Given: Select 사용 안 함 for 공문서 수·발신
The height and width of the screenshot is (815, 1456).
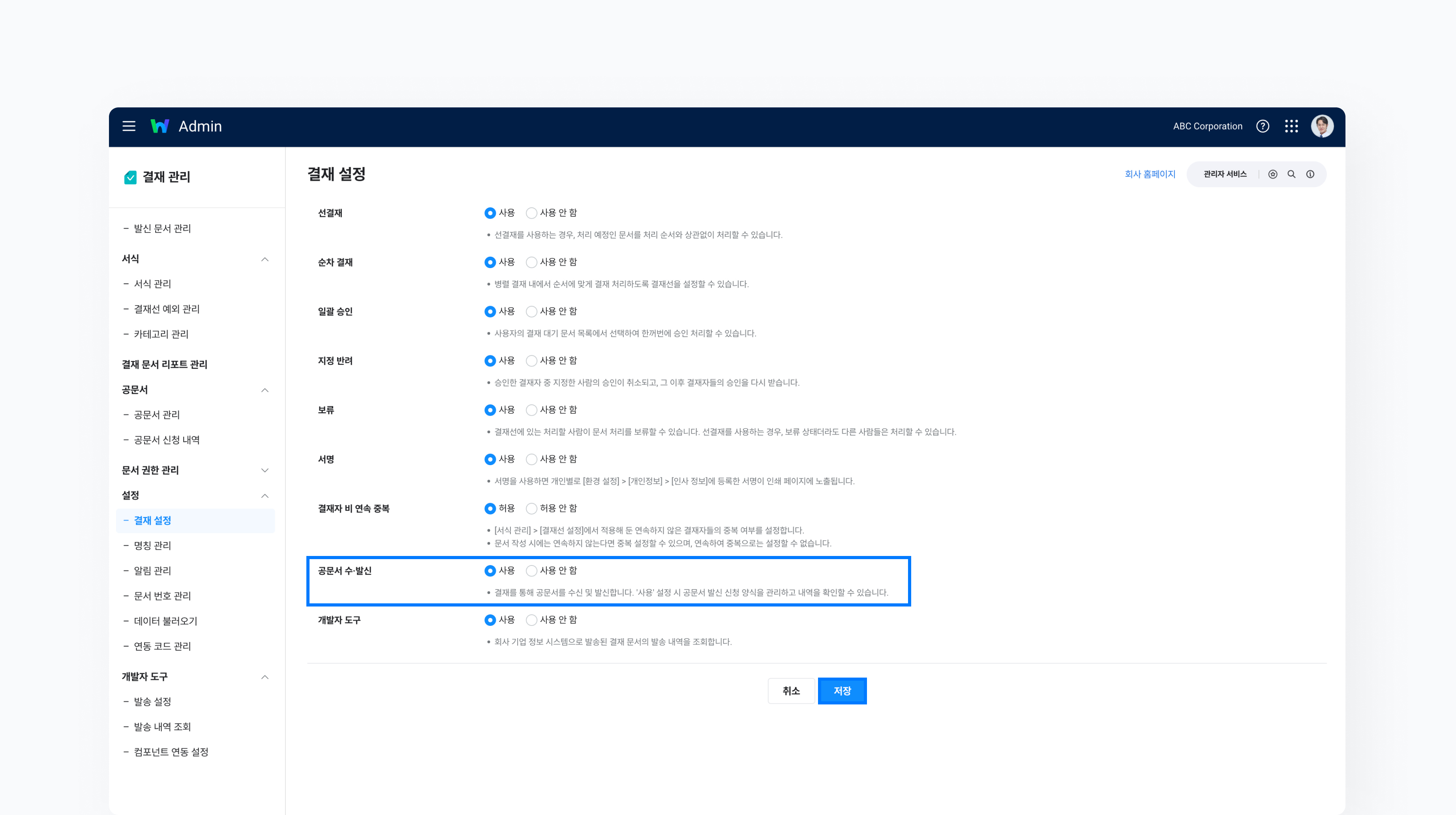Looking at the screenshot, I should (531, 571).
